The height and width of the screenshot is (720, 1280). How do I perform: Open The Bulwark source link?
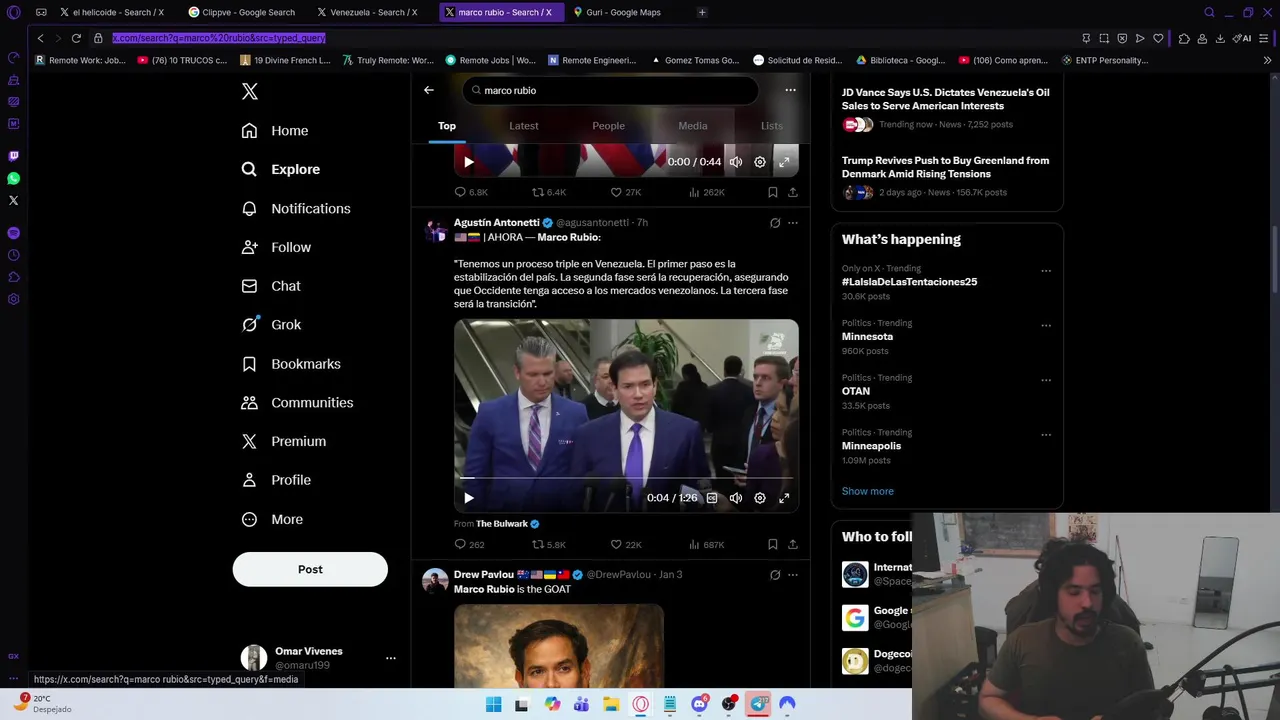507,524
